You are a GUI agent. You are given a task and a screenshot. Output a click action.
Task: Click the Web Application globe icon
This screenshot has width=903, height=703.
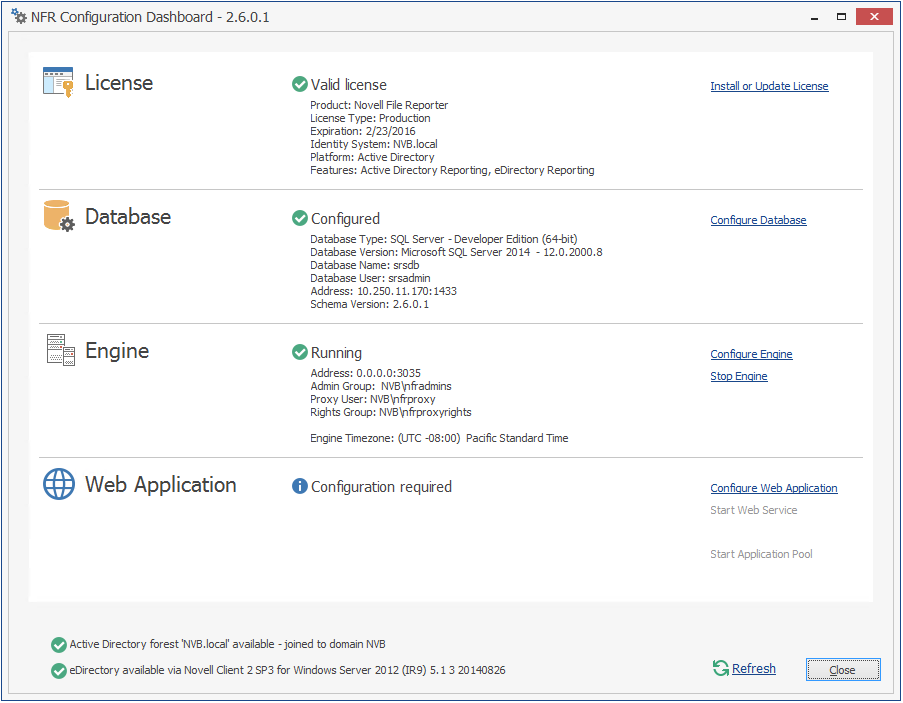pyautogui.click(x=59, y=484)
